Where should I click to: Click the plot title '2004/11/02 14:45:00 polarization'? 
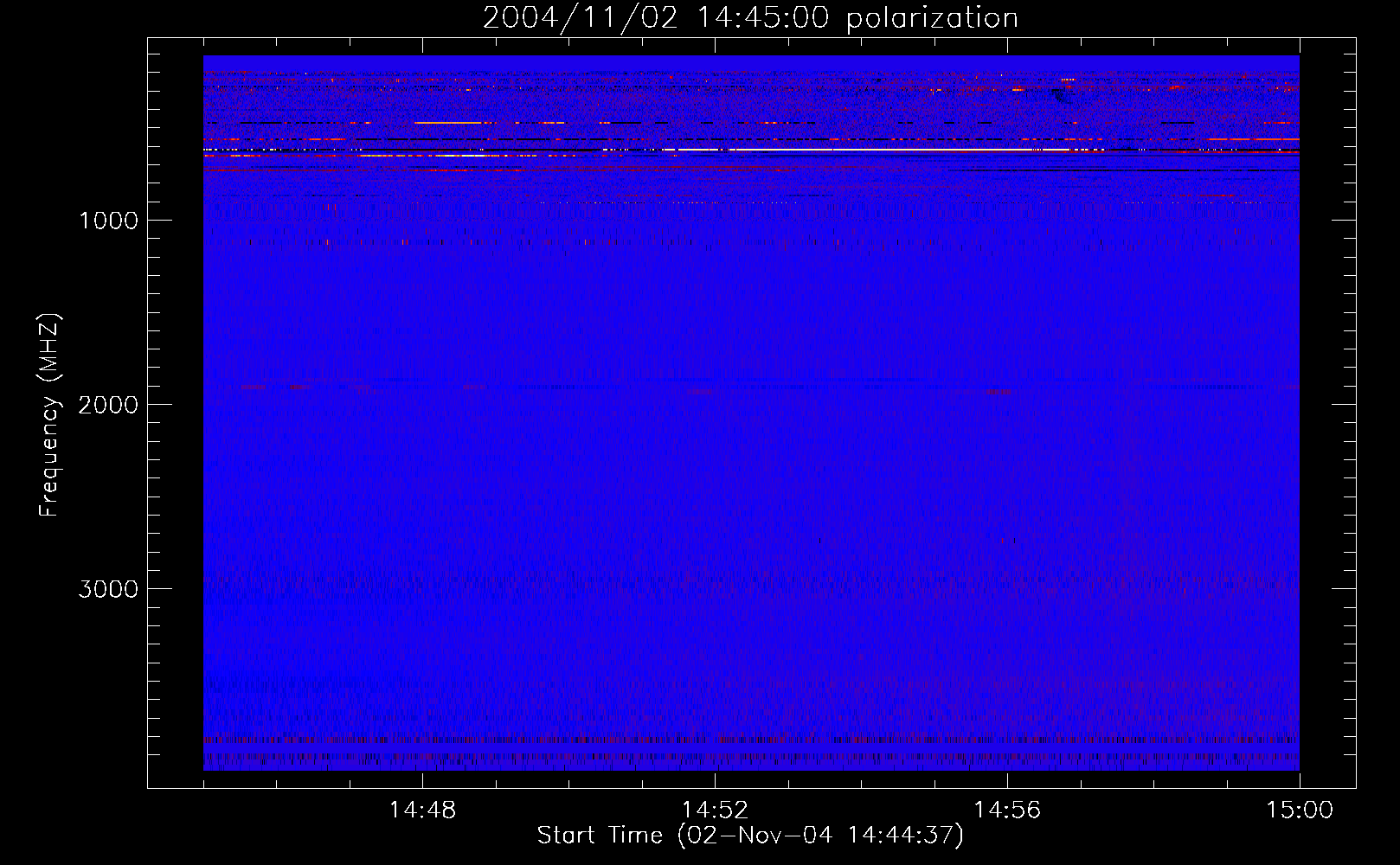(x=750, y=18)
